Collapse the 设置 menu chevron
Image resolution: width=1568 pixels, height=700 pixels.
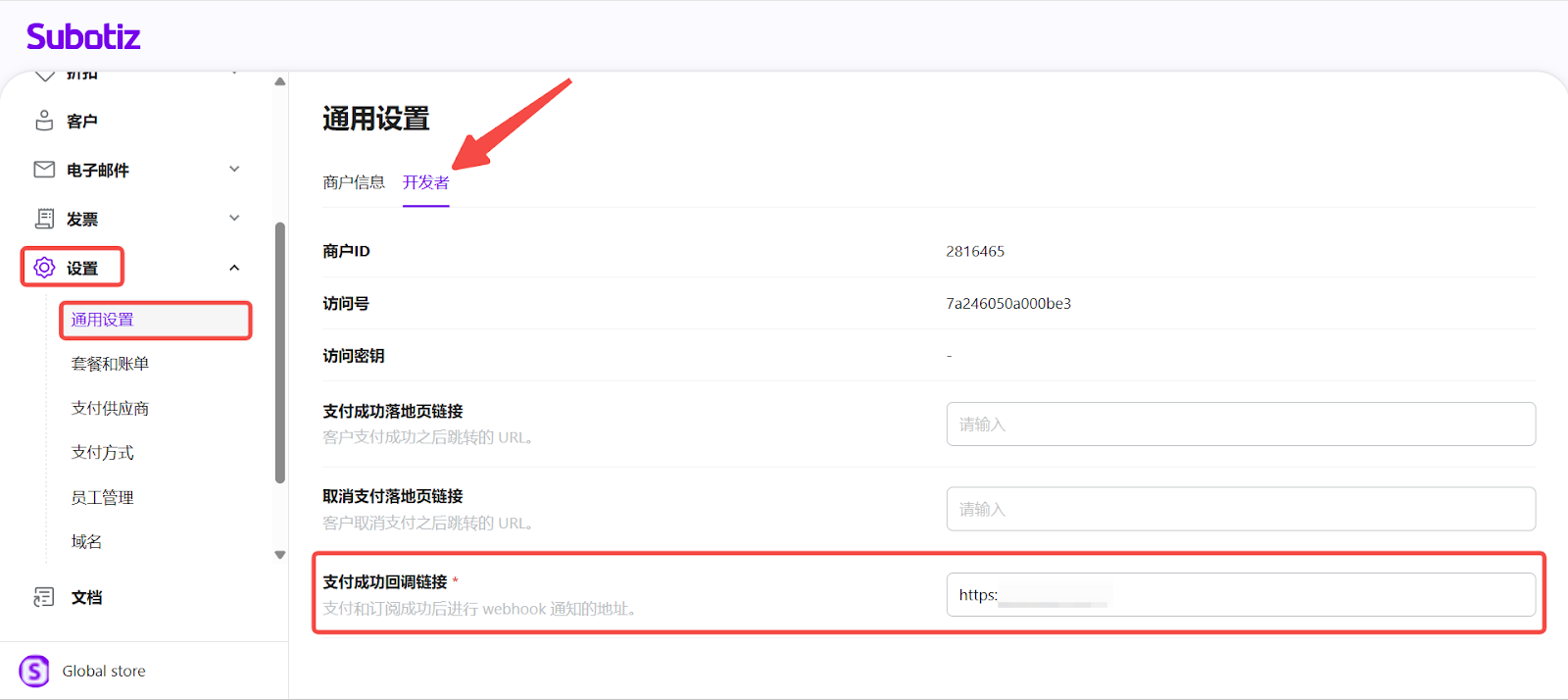tap(234, 268)
